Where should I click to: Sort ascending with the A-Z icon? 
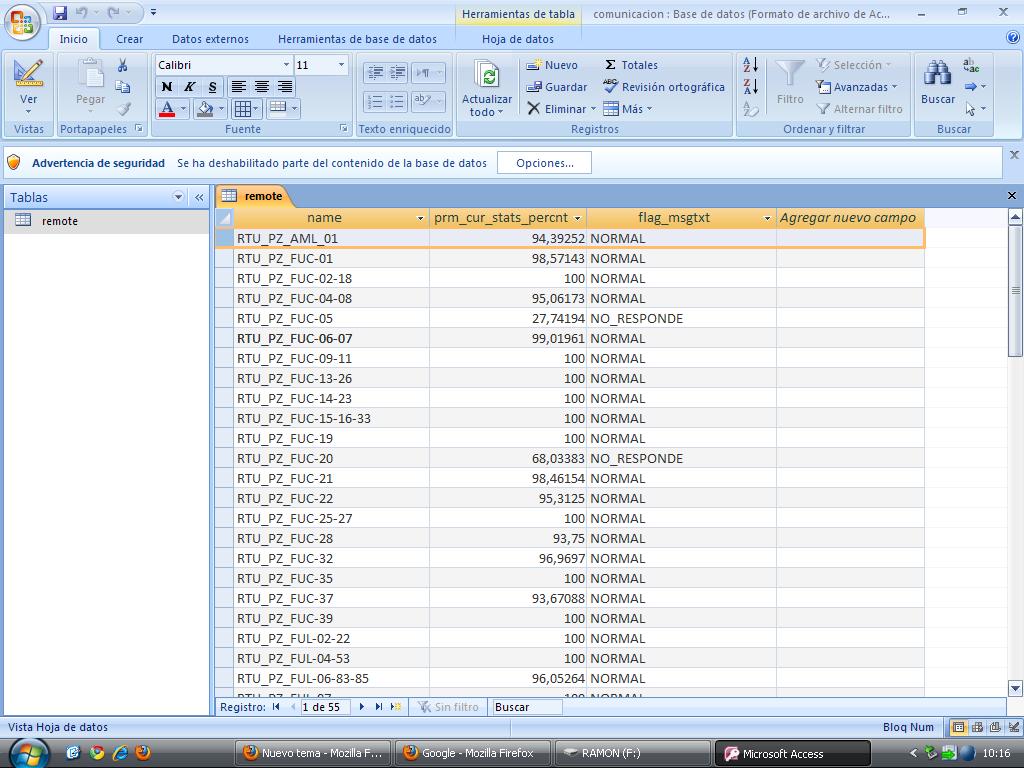(750, 65)
